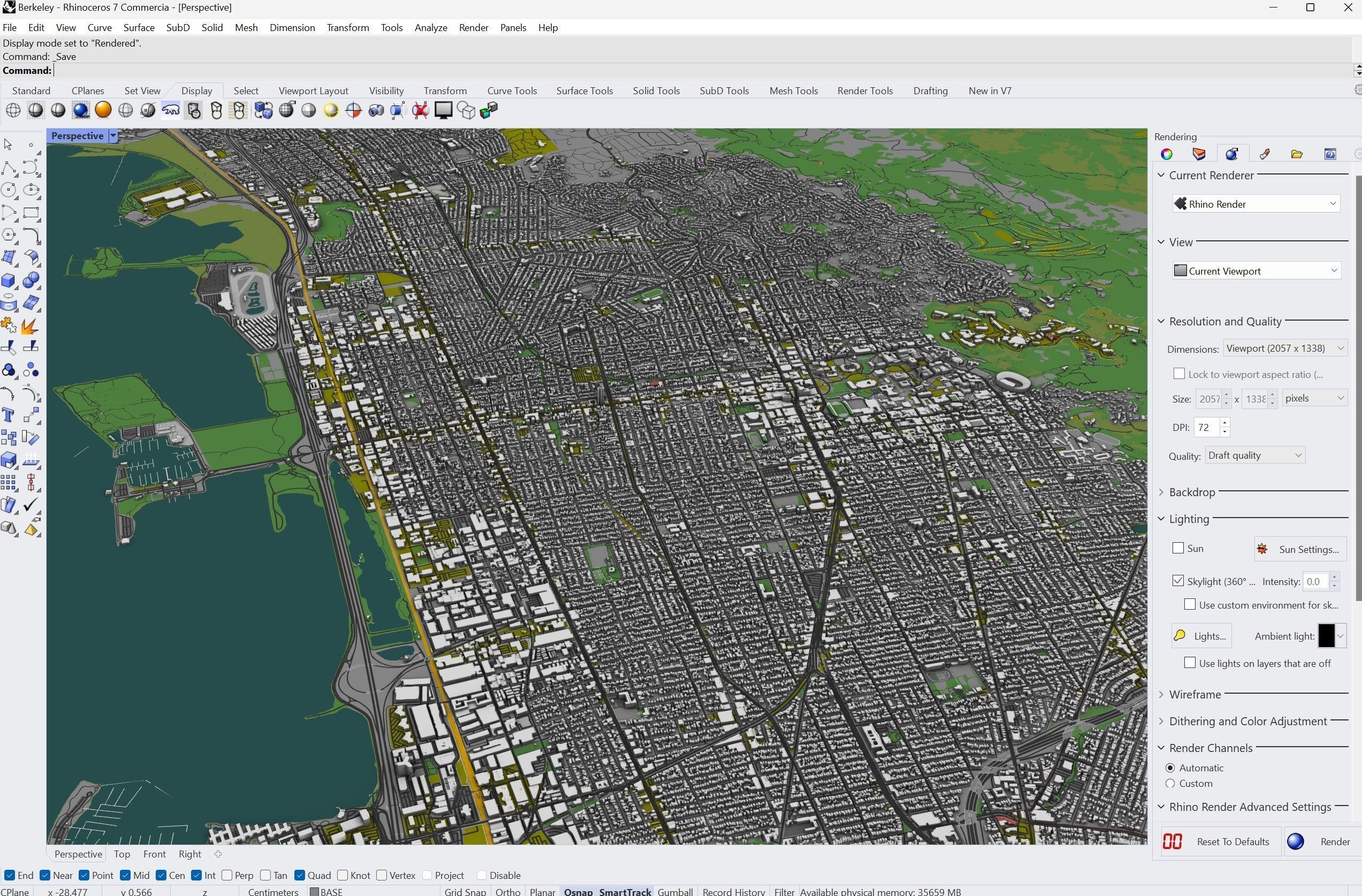Select the Custom render channels radio
1362x896 pixels.
click(x=1170, y=783)
